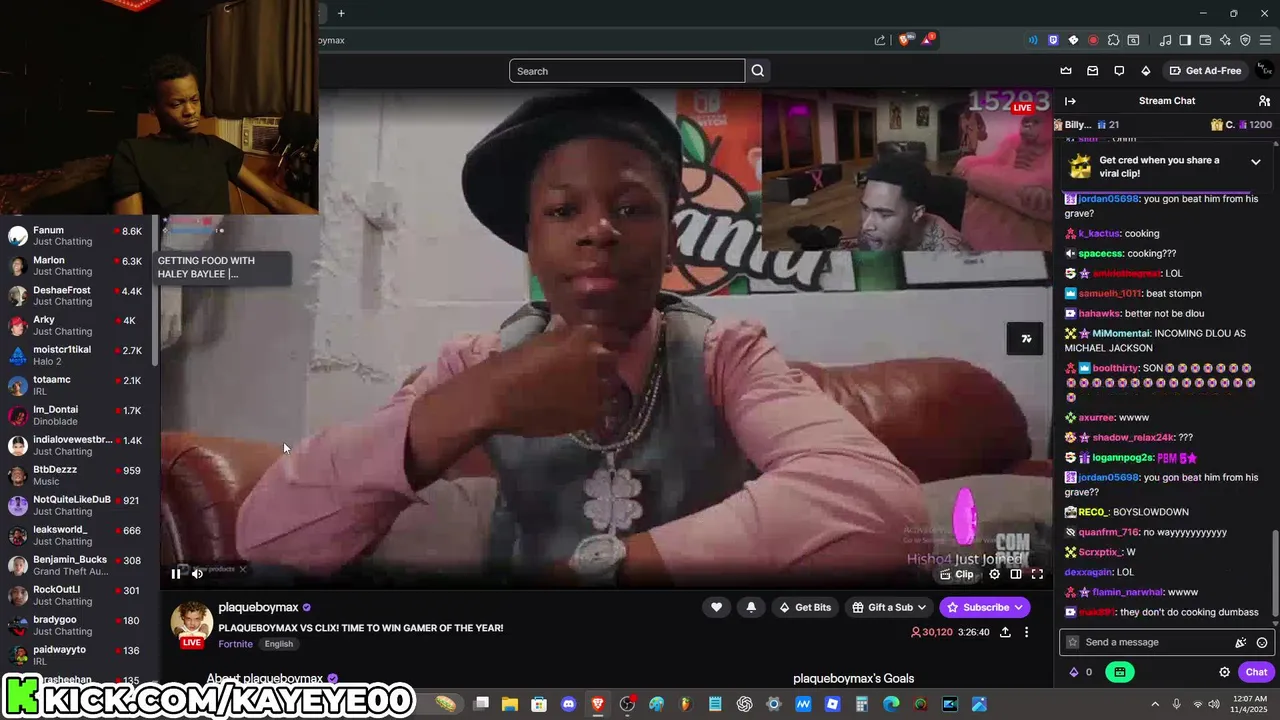Open the Fortnite category link
1280x720 pixels.
[x=235, y=644]
